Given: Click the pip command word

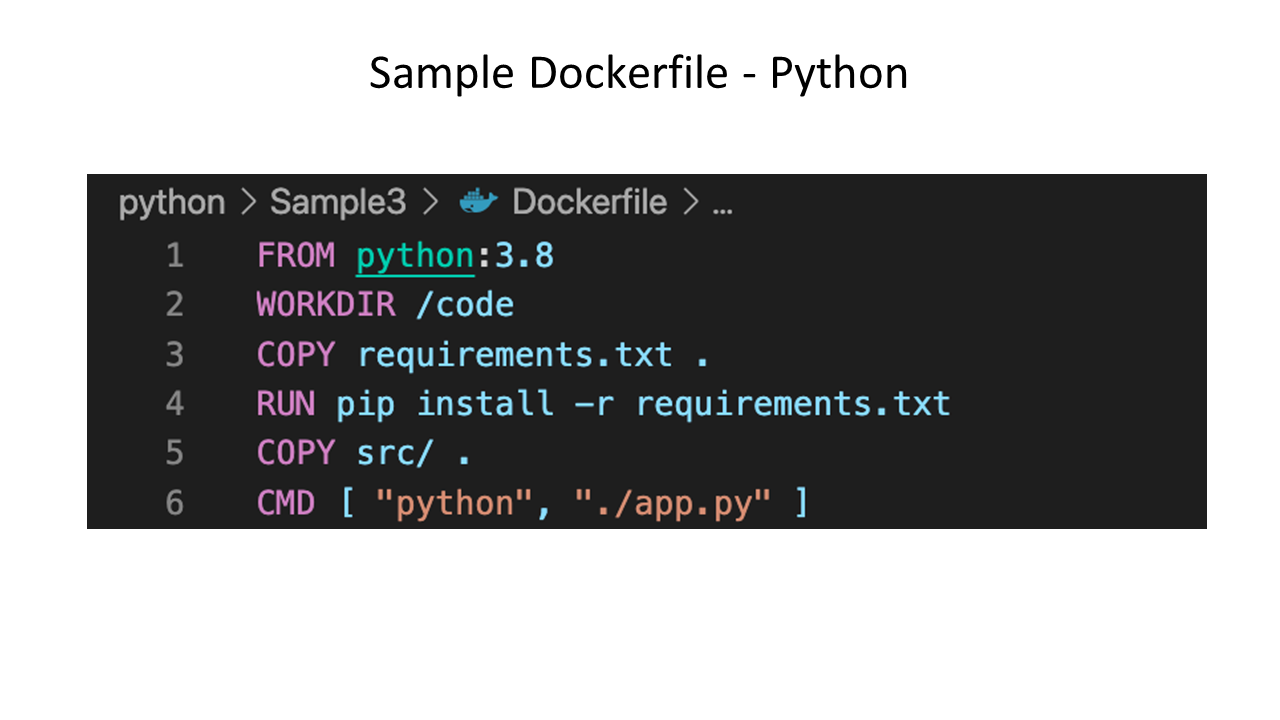Looking at the screenshot, I should pos(366,406).
